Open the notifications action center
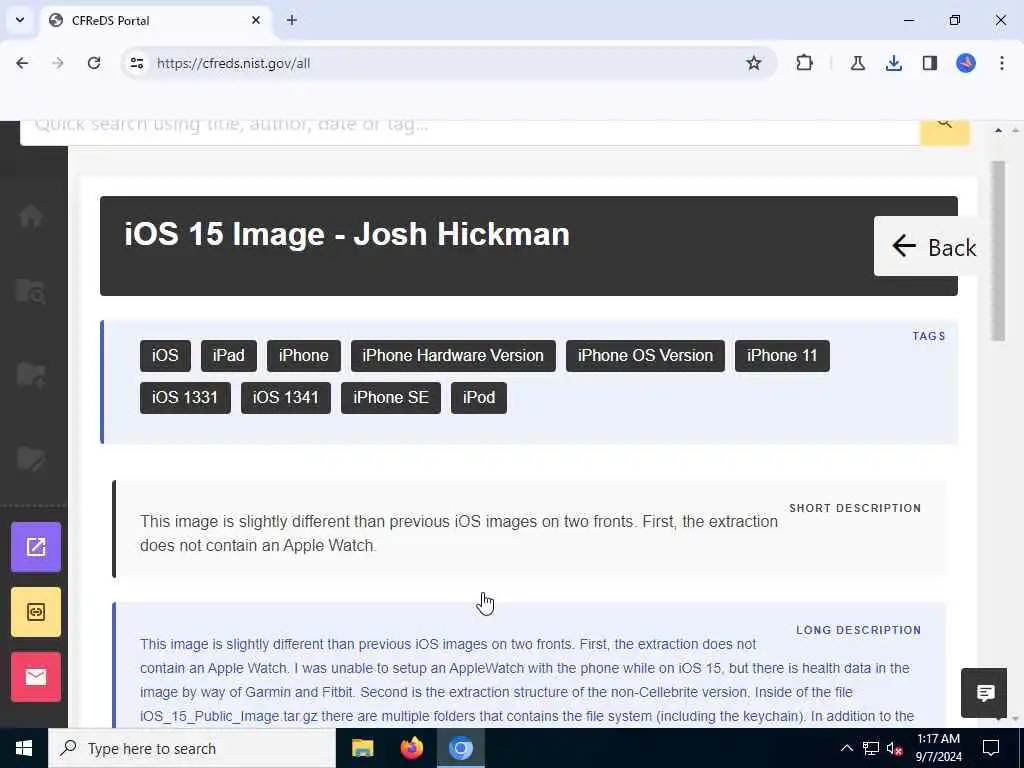 pos(991,748)
